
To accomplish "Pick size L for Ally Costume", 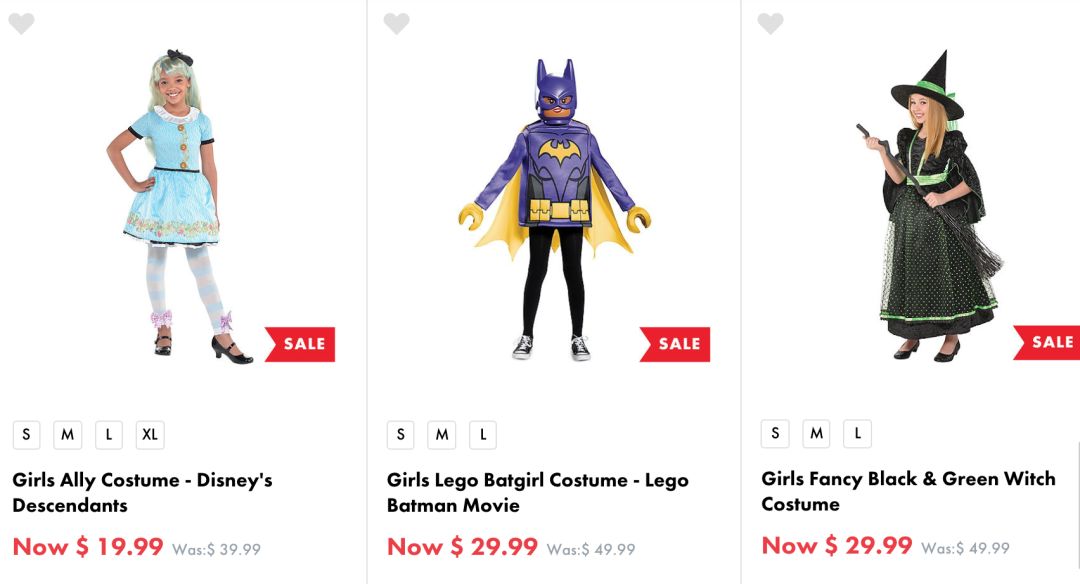I will [108, 435].
